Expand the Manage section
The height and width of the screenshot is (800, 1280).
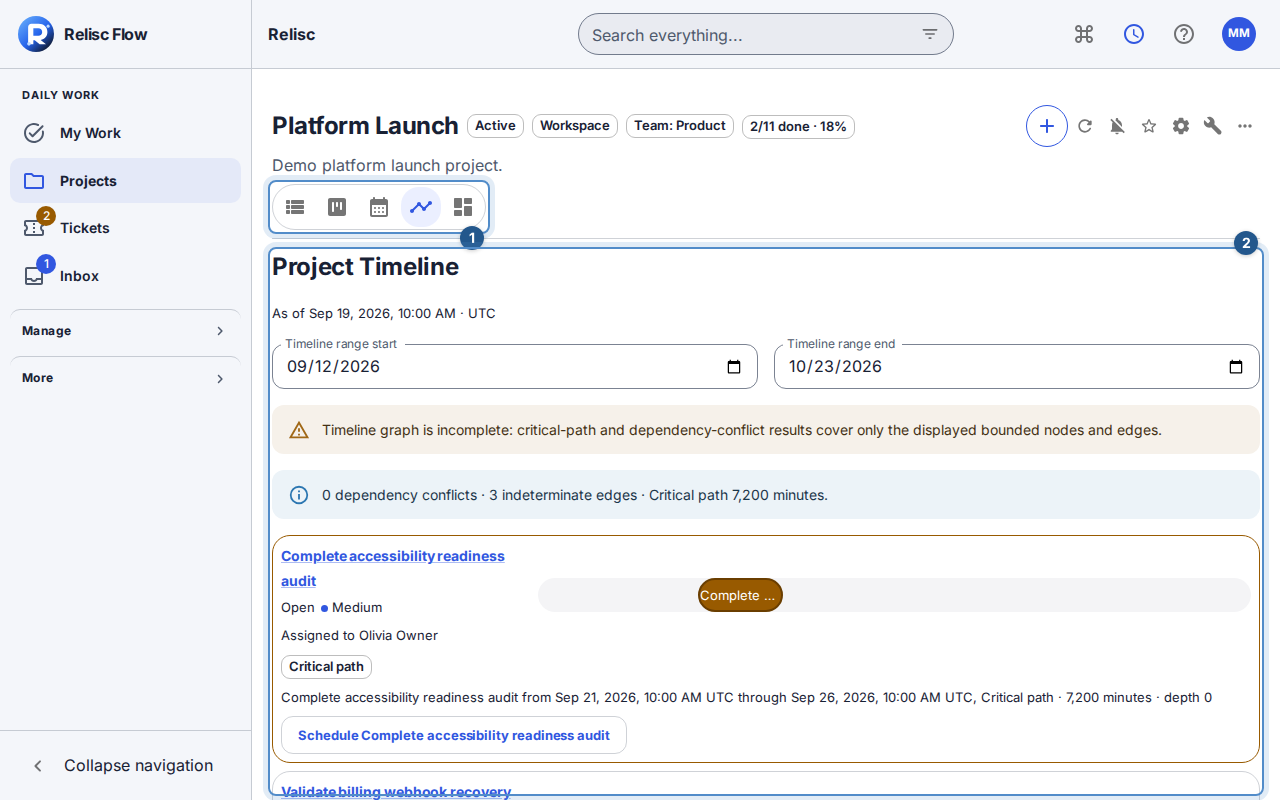[x=126, y=331]
